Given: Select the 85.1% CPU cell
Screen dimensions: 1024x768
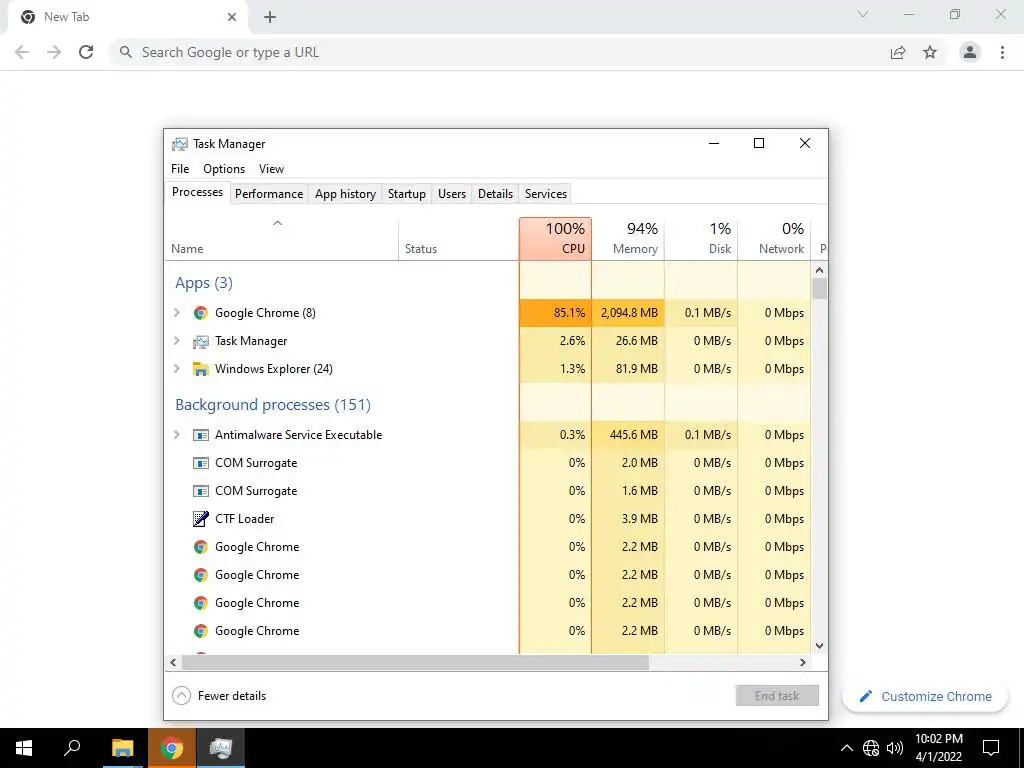Looking at the screenshot, I should [x=556, y=313].
